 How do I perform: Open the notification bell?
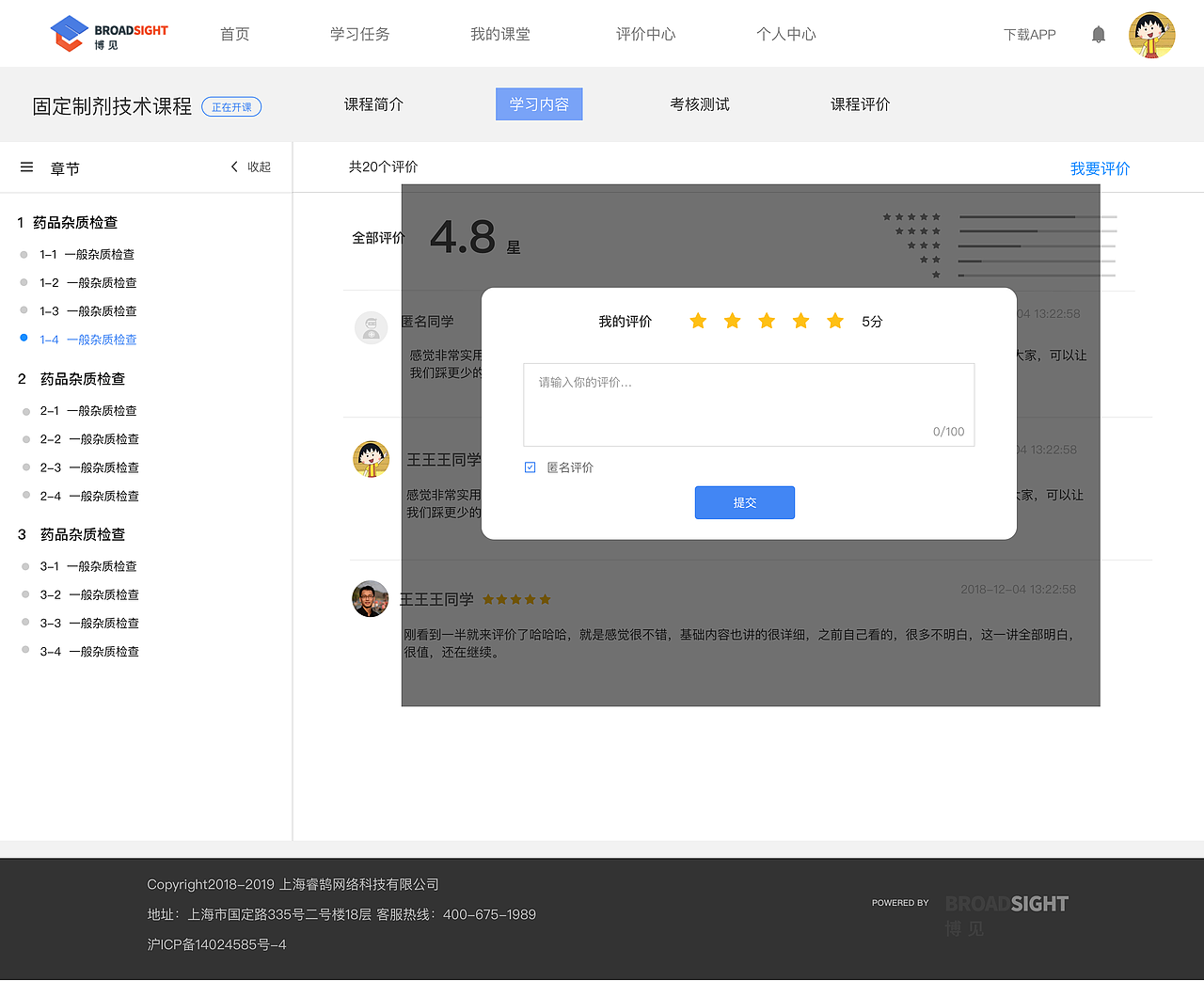pyautogui.click(x=1098, y=33)
